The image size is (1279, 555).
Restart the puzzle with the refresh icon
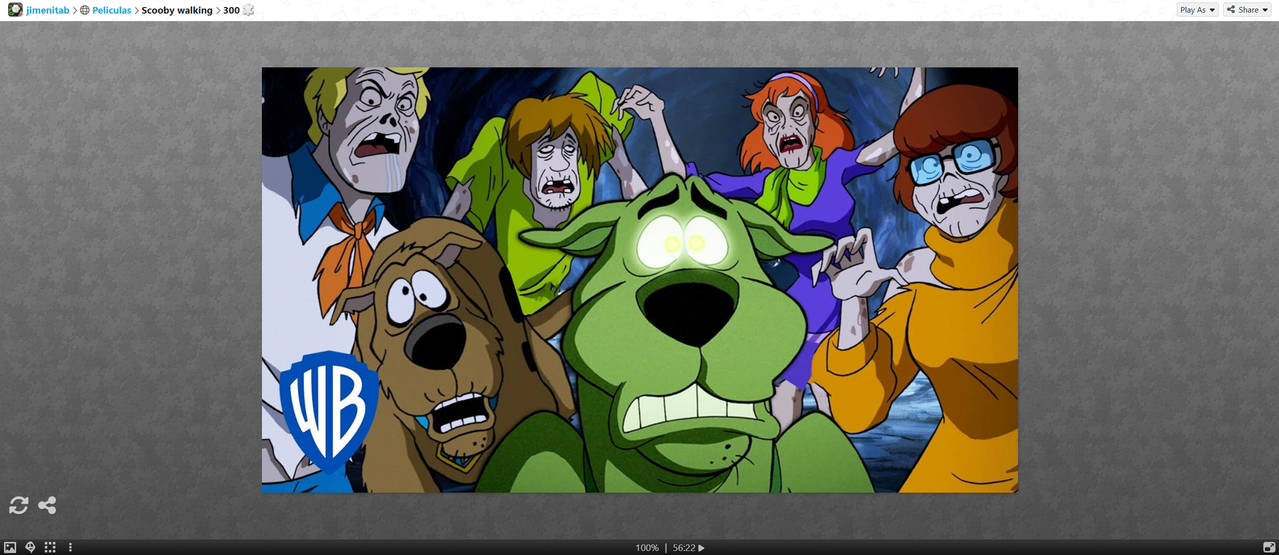18,505
